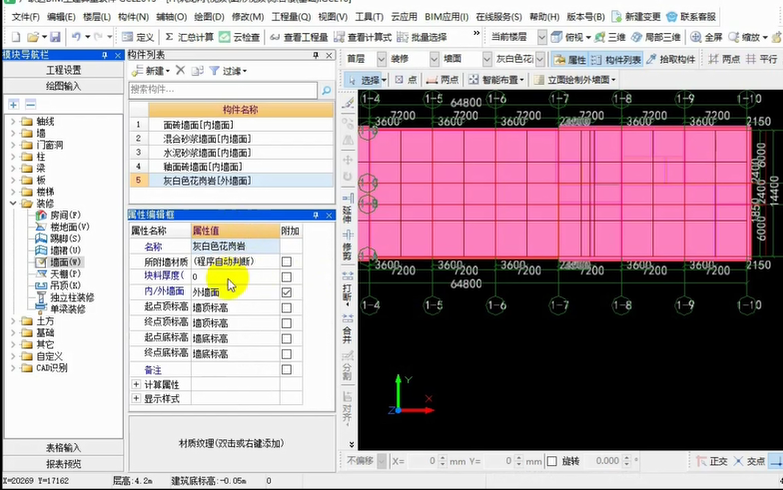Toggle 构件列表 component list button

616,59
